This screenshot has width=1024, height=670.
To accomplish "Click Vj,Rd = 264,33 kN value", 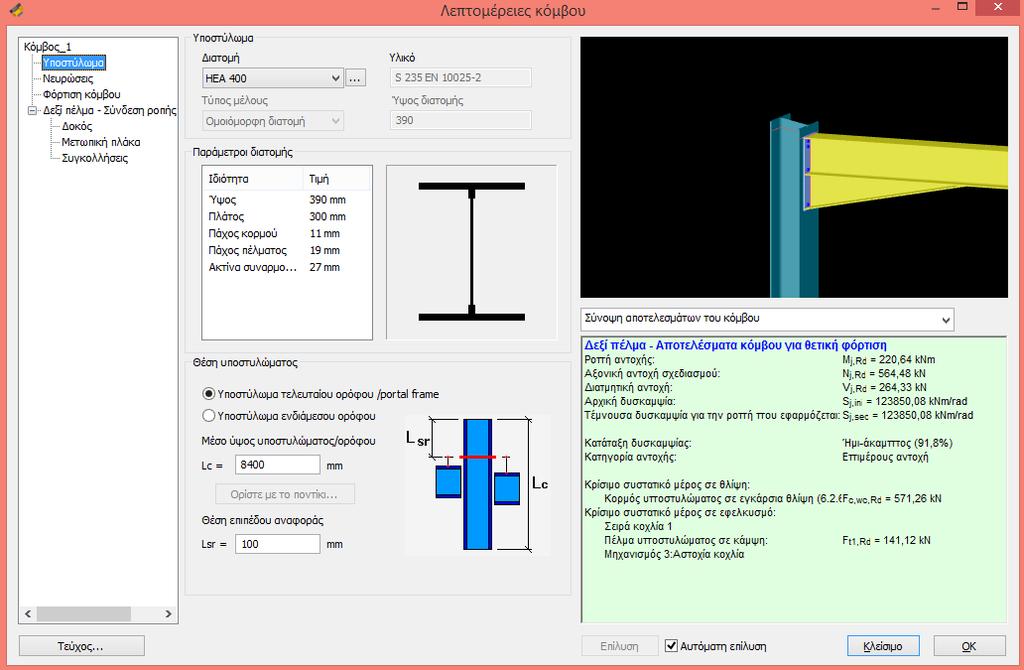I will pyautogui.click(x=884, y=387).
